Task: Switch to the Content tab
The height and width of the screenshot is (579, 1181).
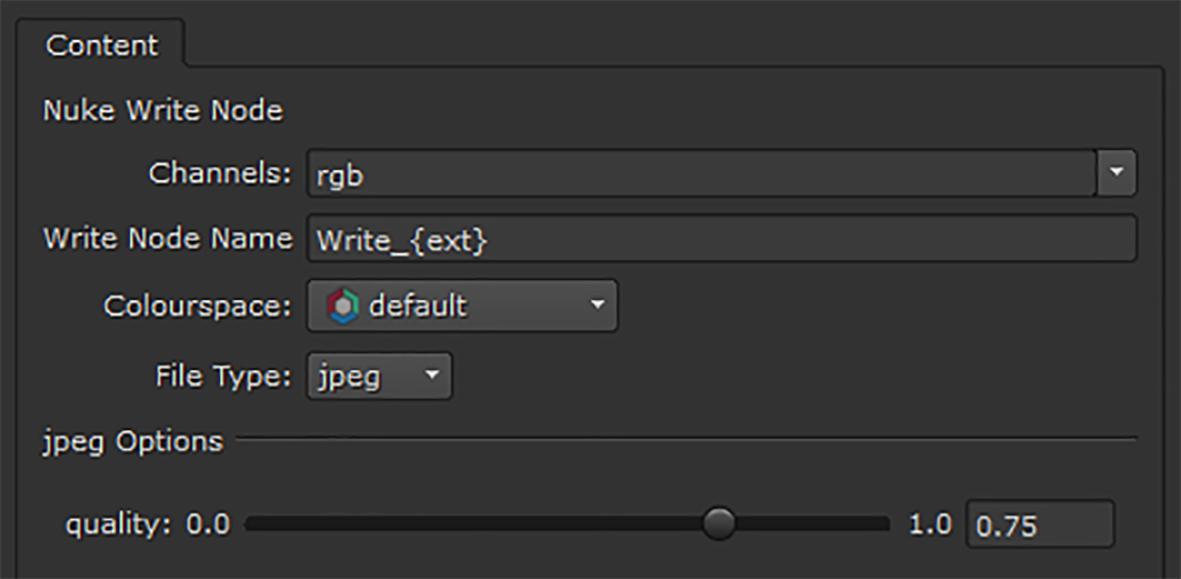Action: pos(101,45)
